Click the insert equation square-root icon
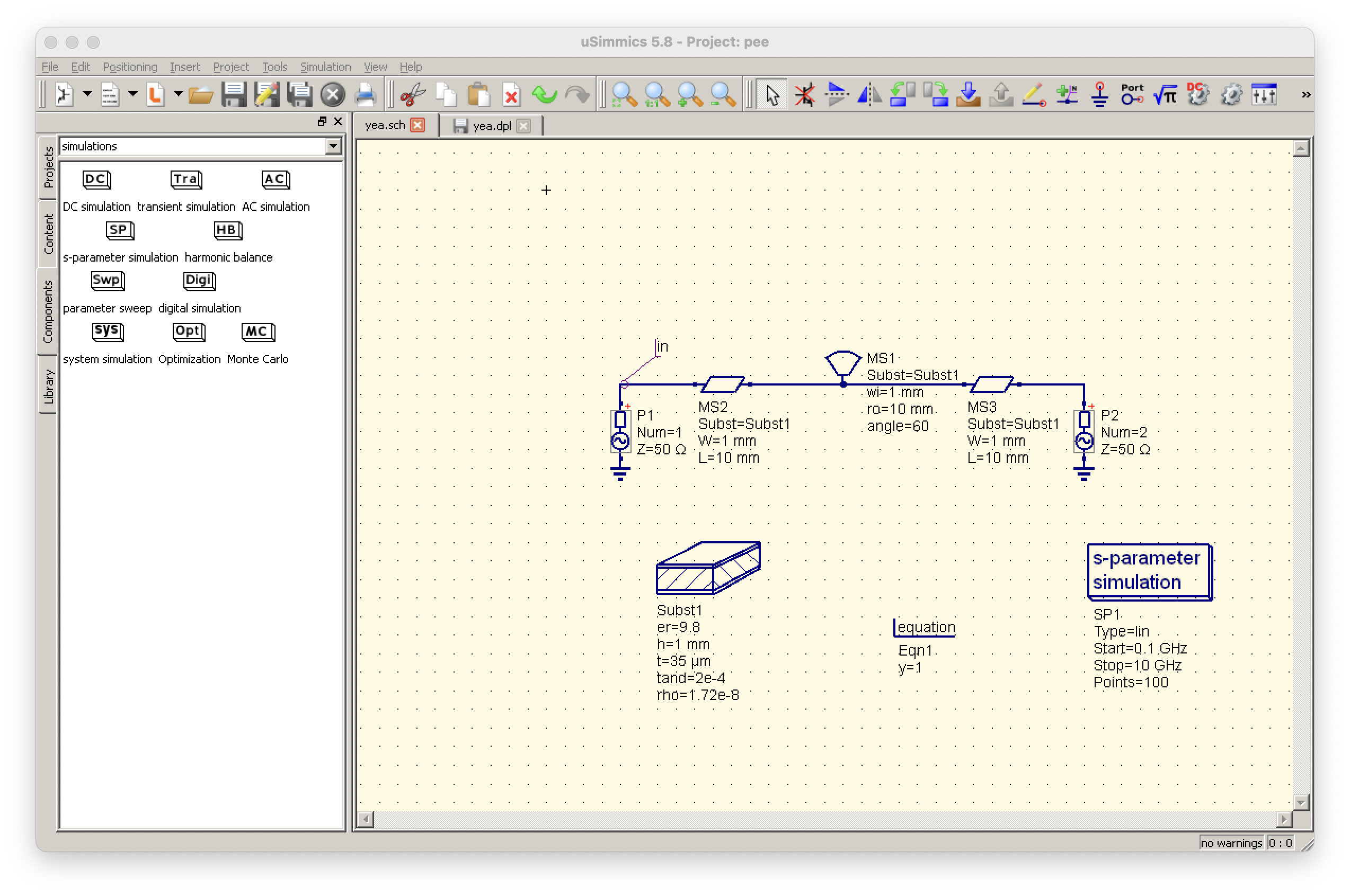Viewport: 1350px width, 896px height. pos(1165,94)
